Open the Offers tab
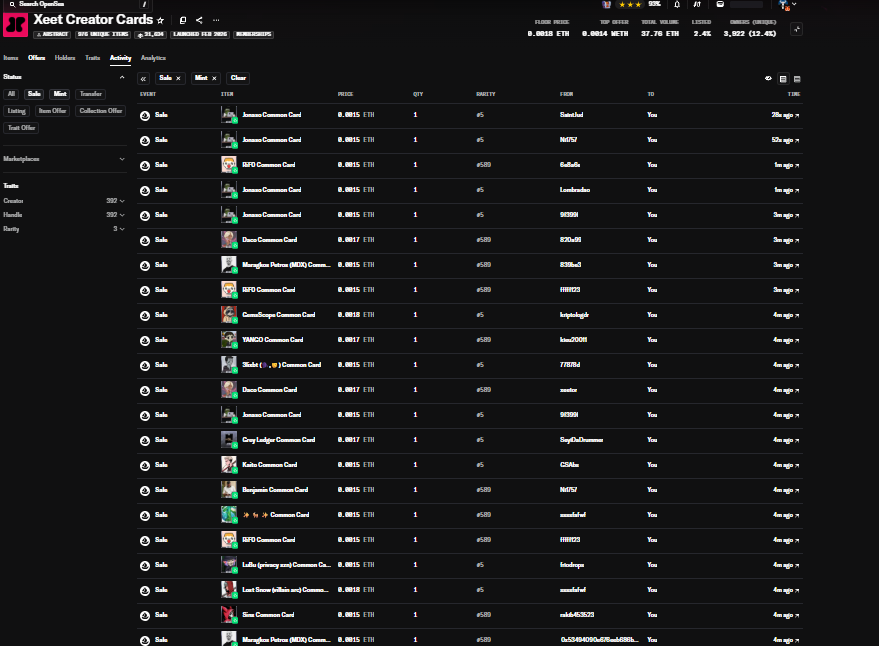Image resolution: width=879 pixels, height=646 pixels. pos(36,58)
